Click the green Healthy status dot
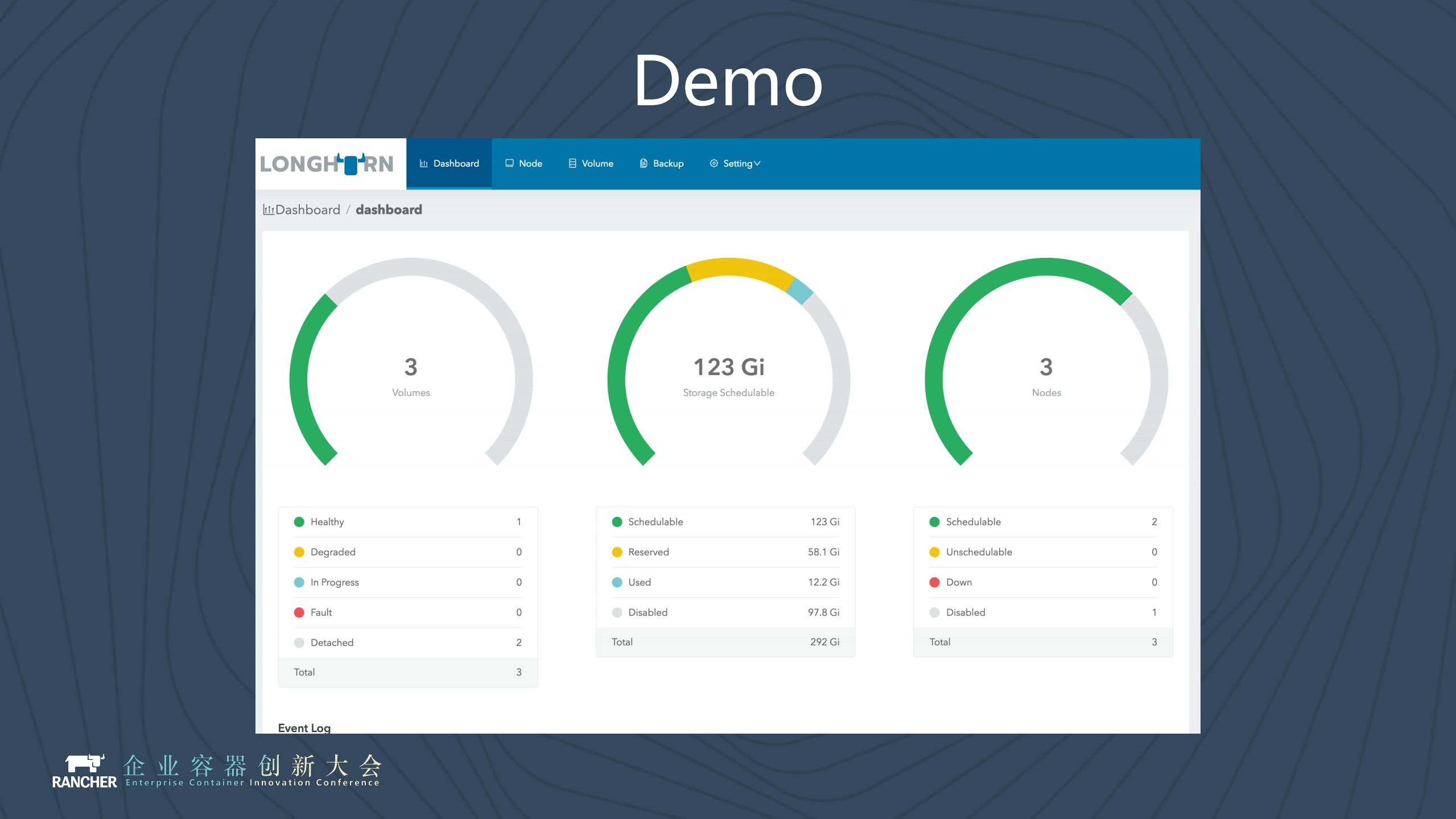 299,522
